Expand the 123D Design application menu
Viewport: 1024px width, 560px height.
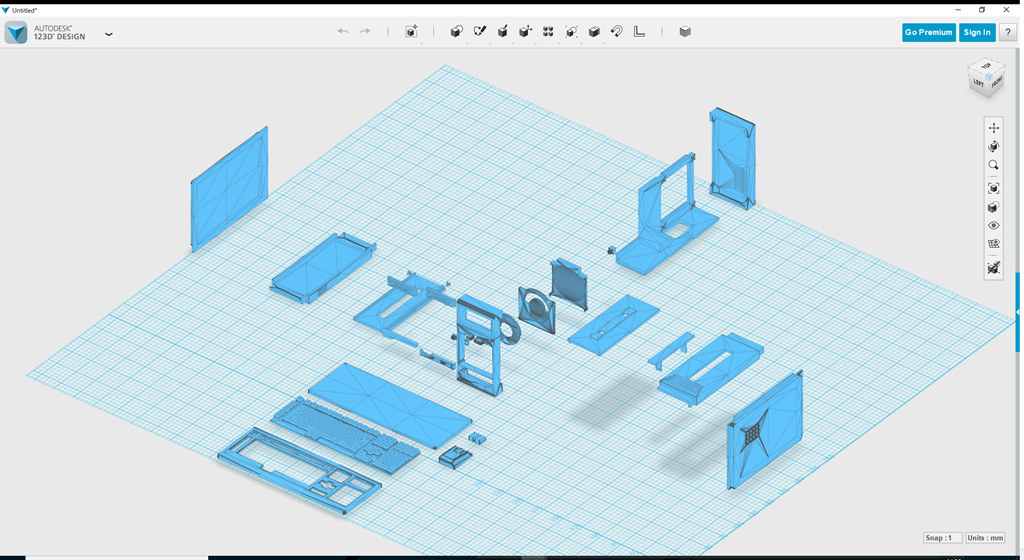tap(108, 34)
